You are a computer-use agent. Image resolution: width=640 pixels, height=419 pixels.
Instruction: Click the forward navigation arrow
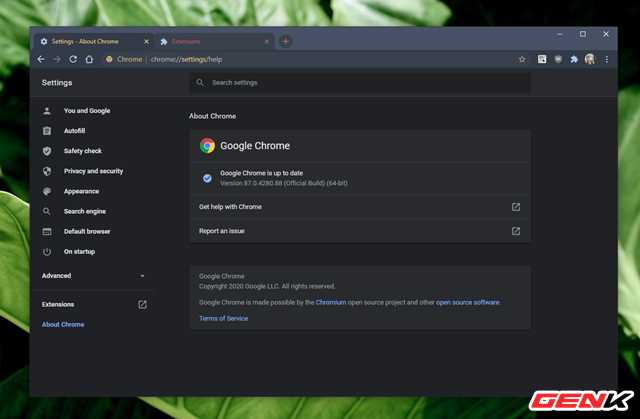(57, 59)
